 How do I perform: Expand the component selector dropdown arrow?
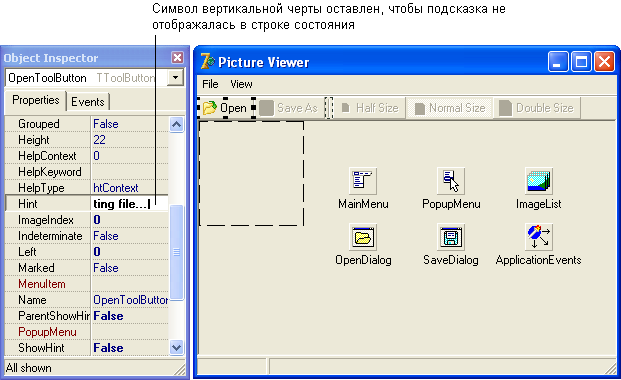(175, 78)
